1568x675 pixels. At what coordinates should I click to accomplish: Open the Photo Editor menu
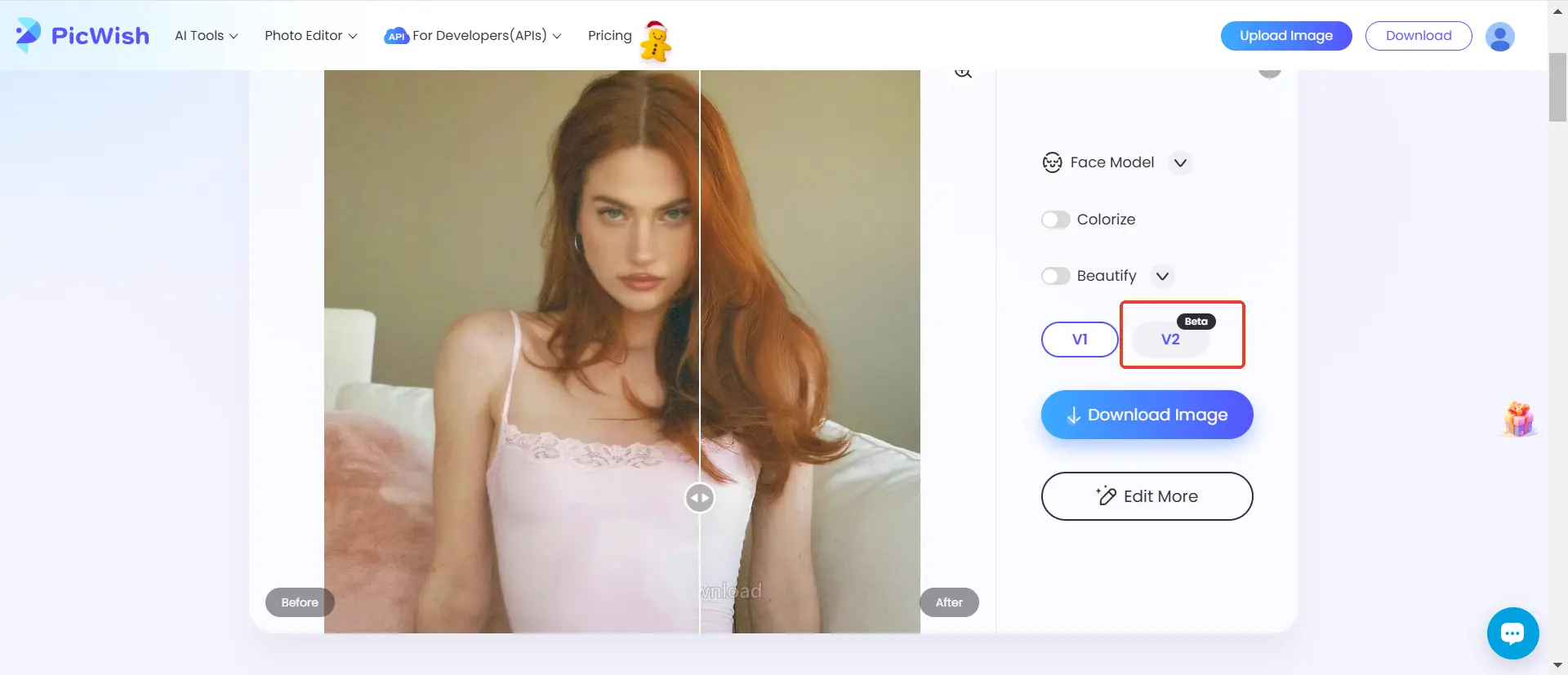[311, 36]
